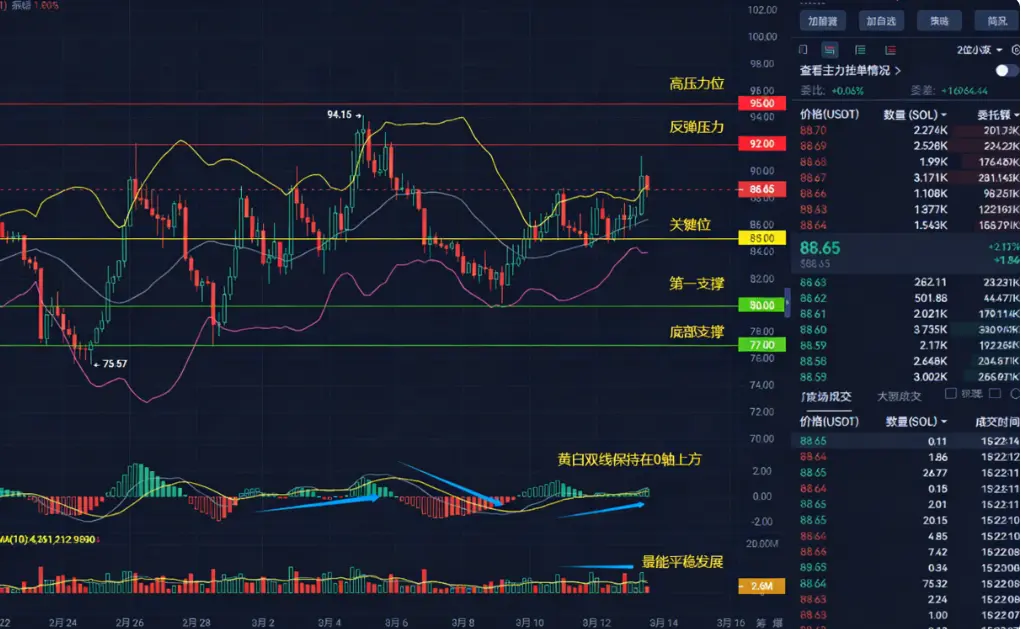Viewport: 1021px width, 629px height.
Task: Click the trade row with quantity 4.85
Action: 906,536
